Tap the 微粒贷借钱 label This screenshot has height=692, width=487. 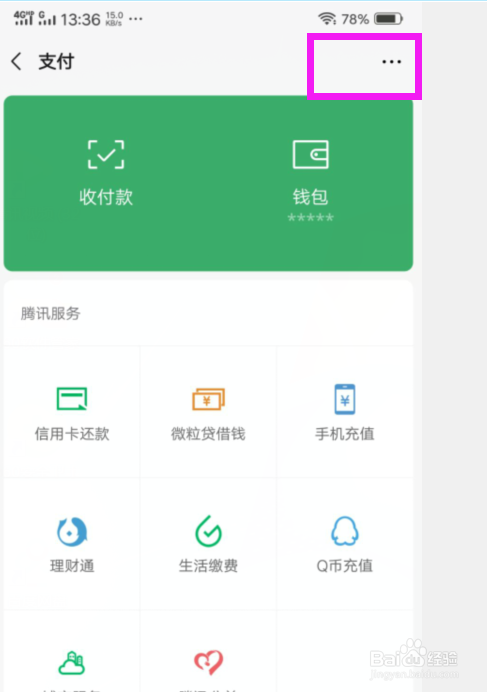click(x=208, y=434)
